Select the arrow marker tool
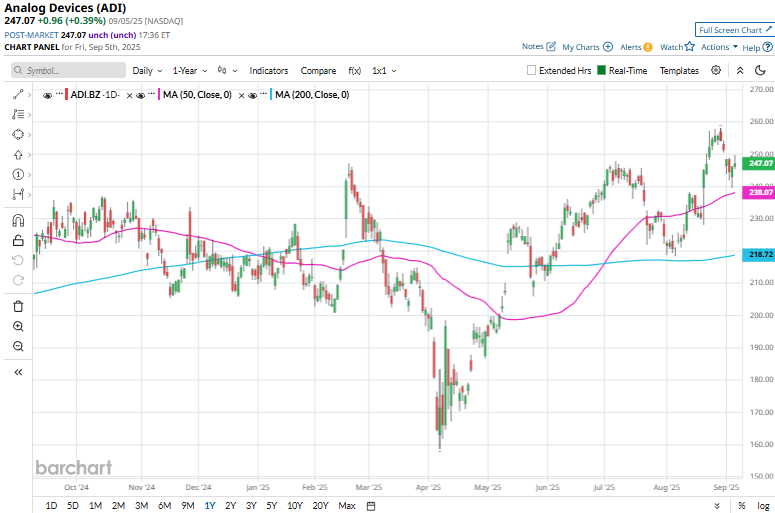The image size is (775, 513). [18, 155]
